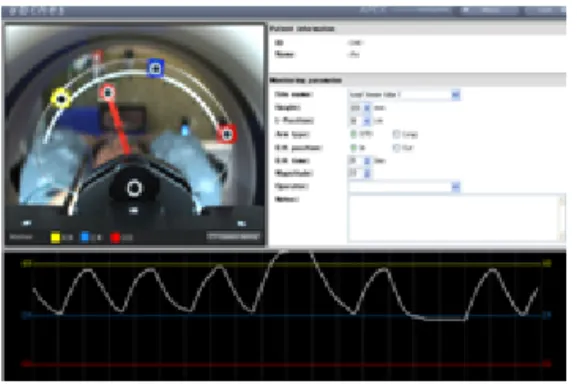Select the unselected radio option in the fifth parameter row
The height and width of the screenshot is (384, 577).
click(x=396, y=148)
